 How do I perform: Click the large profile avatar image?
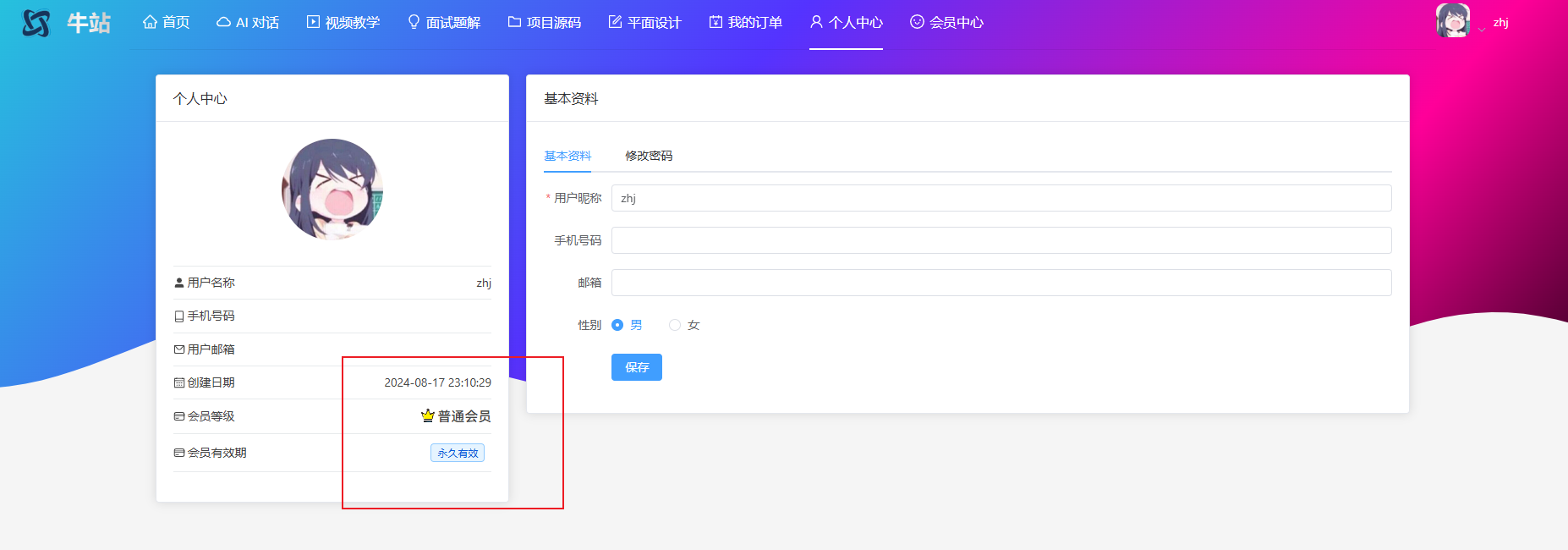(332, 190)
